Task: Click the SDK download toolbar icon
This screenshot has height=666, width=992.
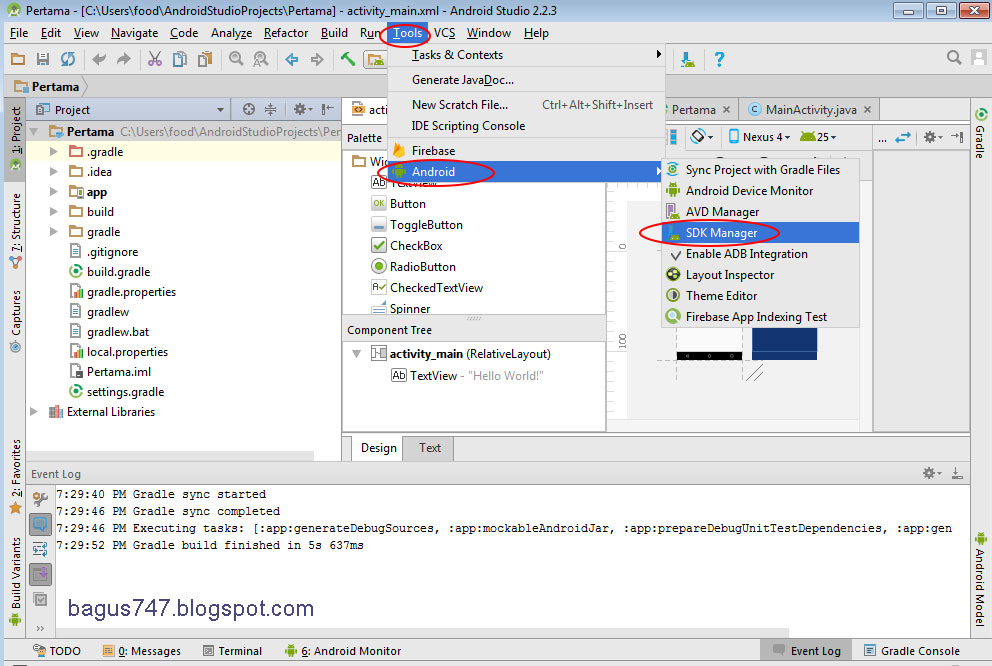Action: (688, 59)
